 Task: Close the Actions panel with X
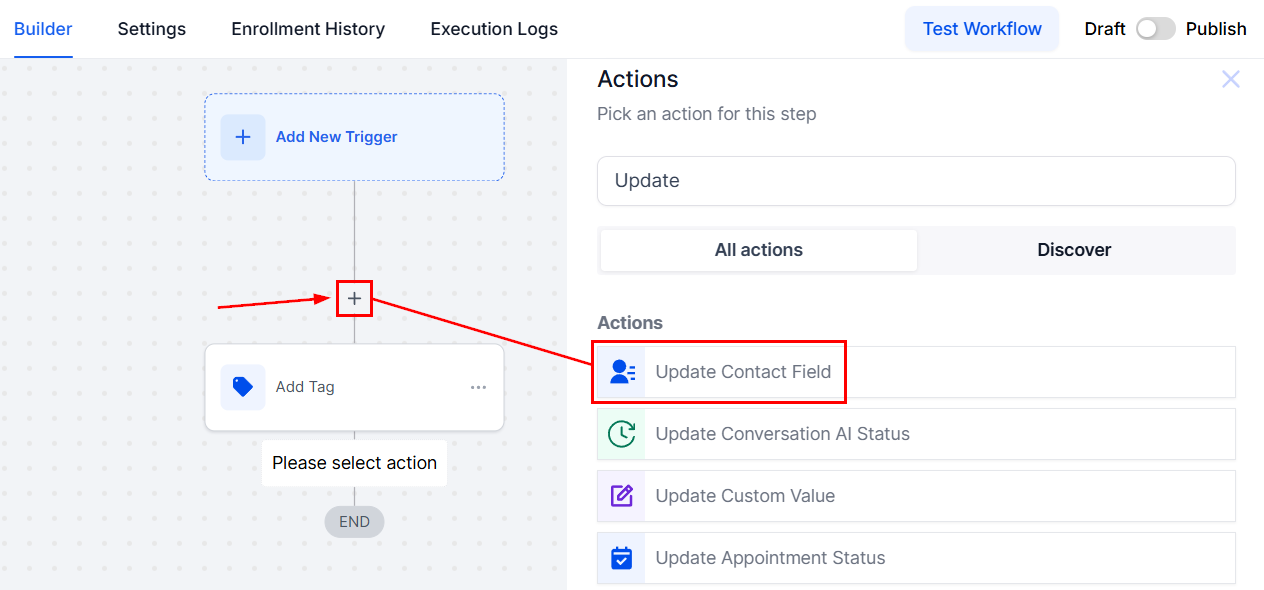(x=1231, y=79)
